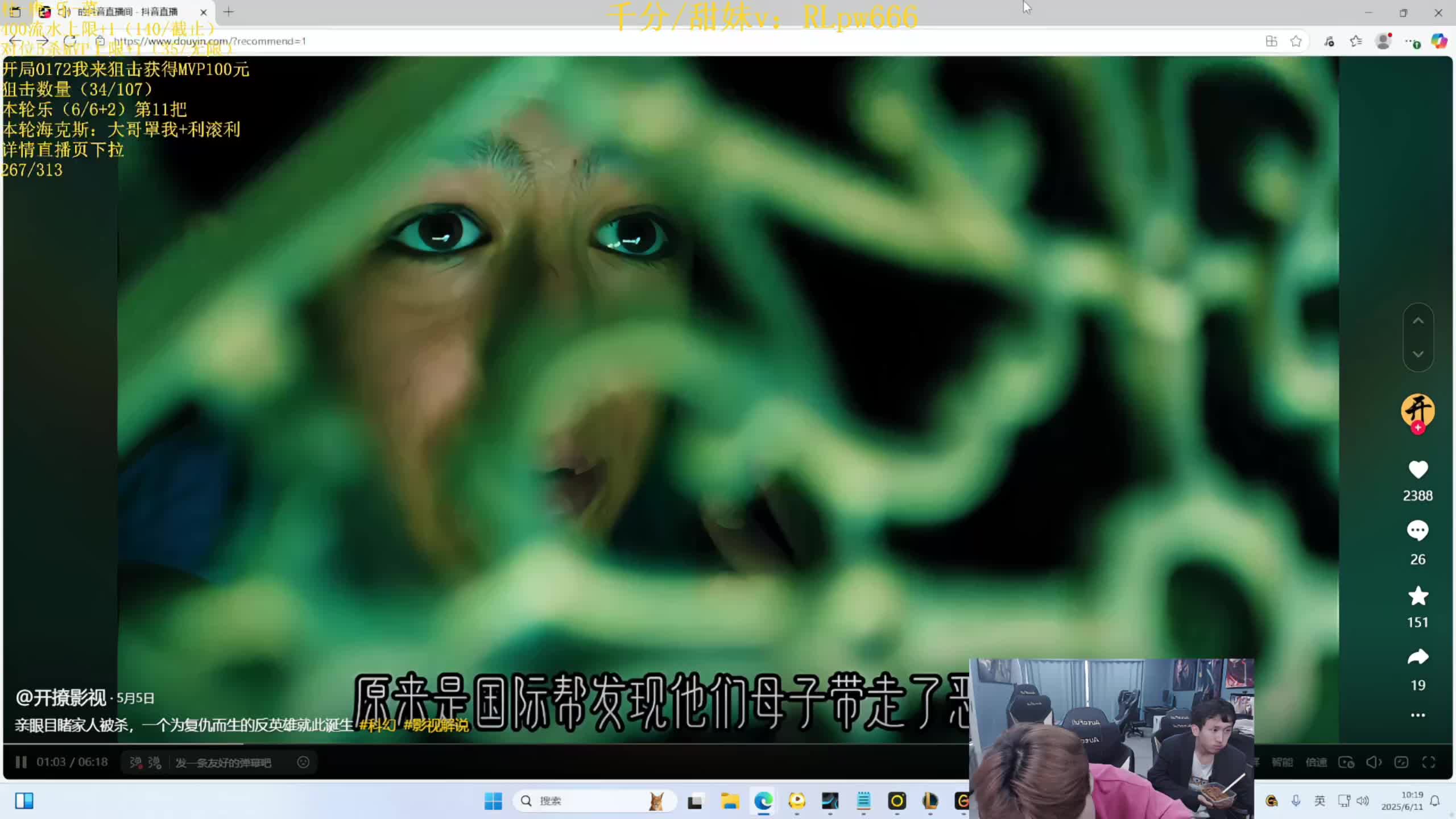
Task: Open Edge settings and more menu
Action: (x=1412, y=41)
